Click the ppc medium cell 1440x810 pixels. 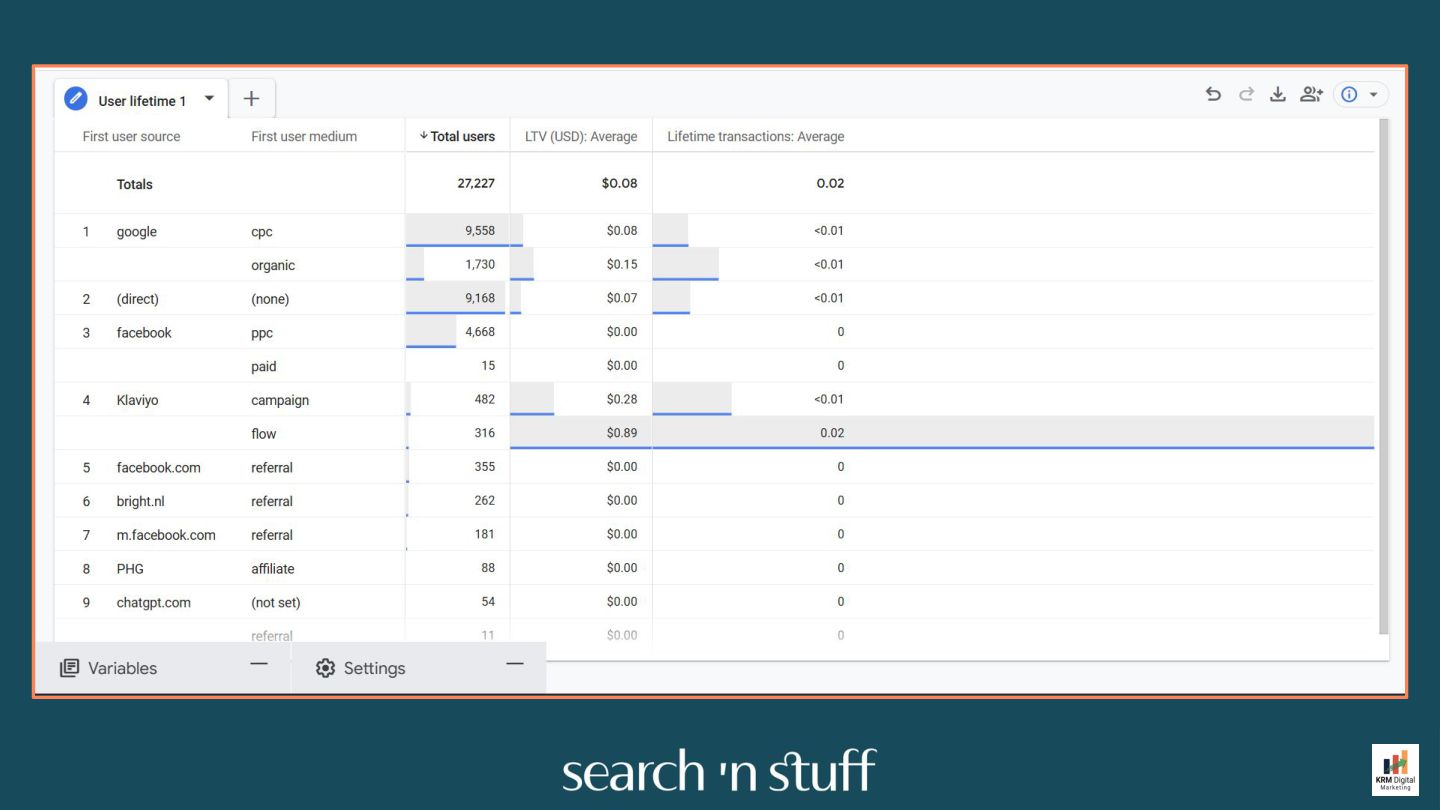coord(262,333)
